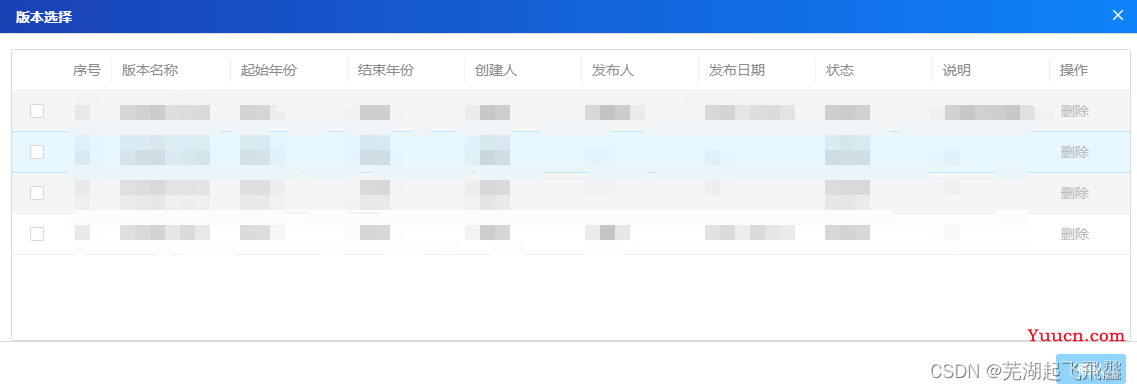Click the 版本选择 dialog title
Image resolution: width=1137 pixels, height=390 pixels.
point(44,17)
